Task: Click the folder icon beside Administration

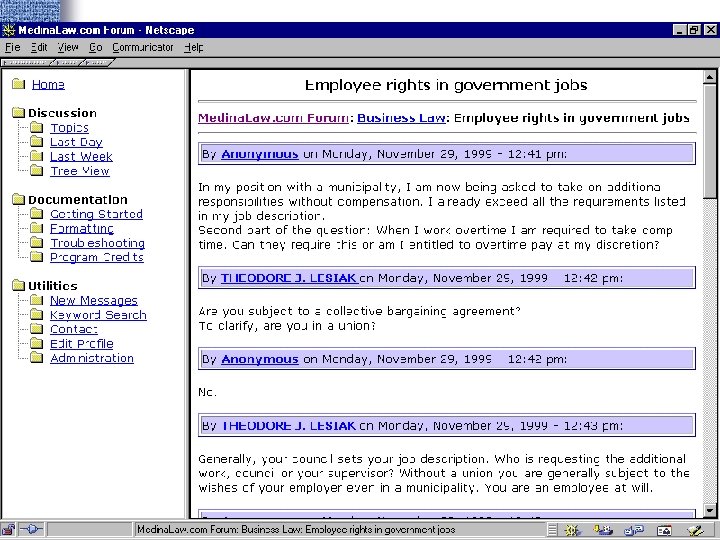Action: 37,358
